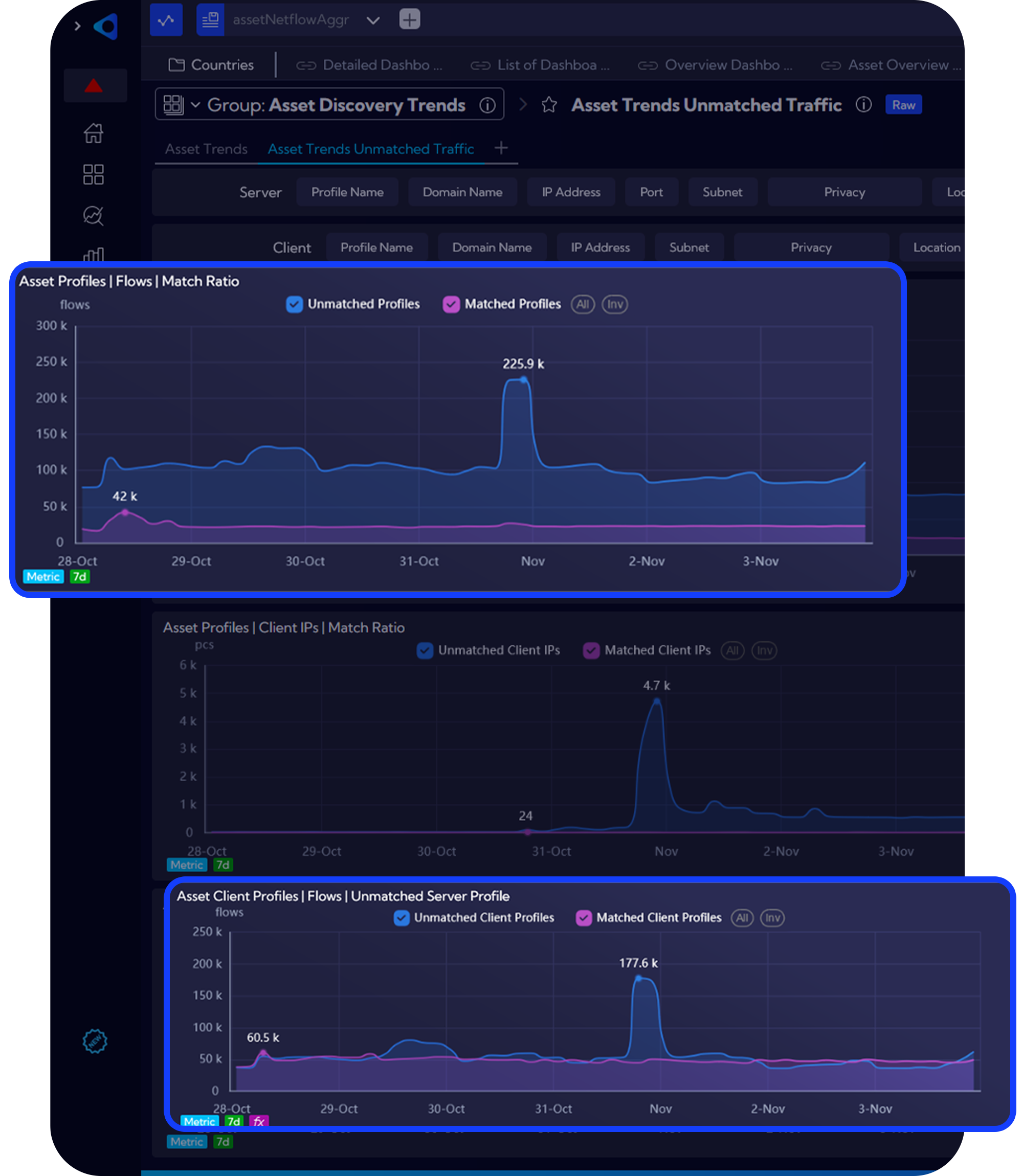Viewport: 1023px width, 1176px height.
Task: Open the Countries folder tab
Action: [x=211, y=65]
